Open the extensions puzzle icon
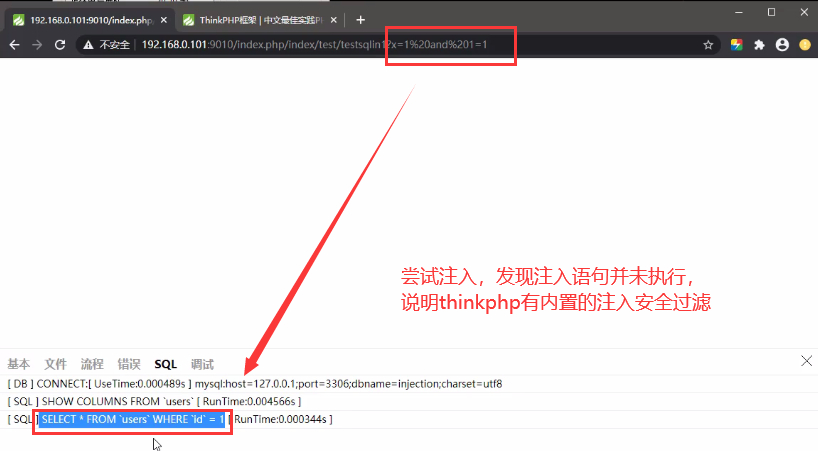818x451 pixels. 759,45
